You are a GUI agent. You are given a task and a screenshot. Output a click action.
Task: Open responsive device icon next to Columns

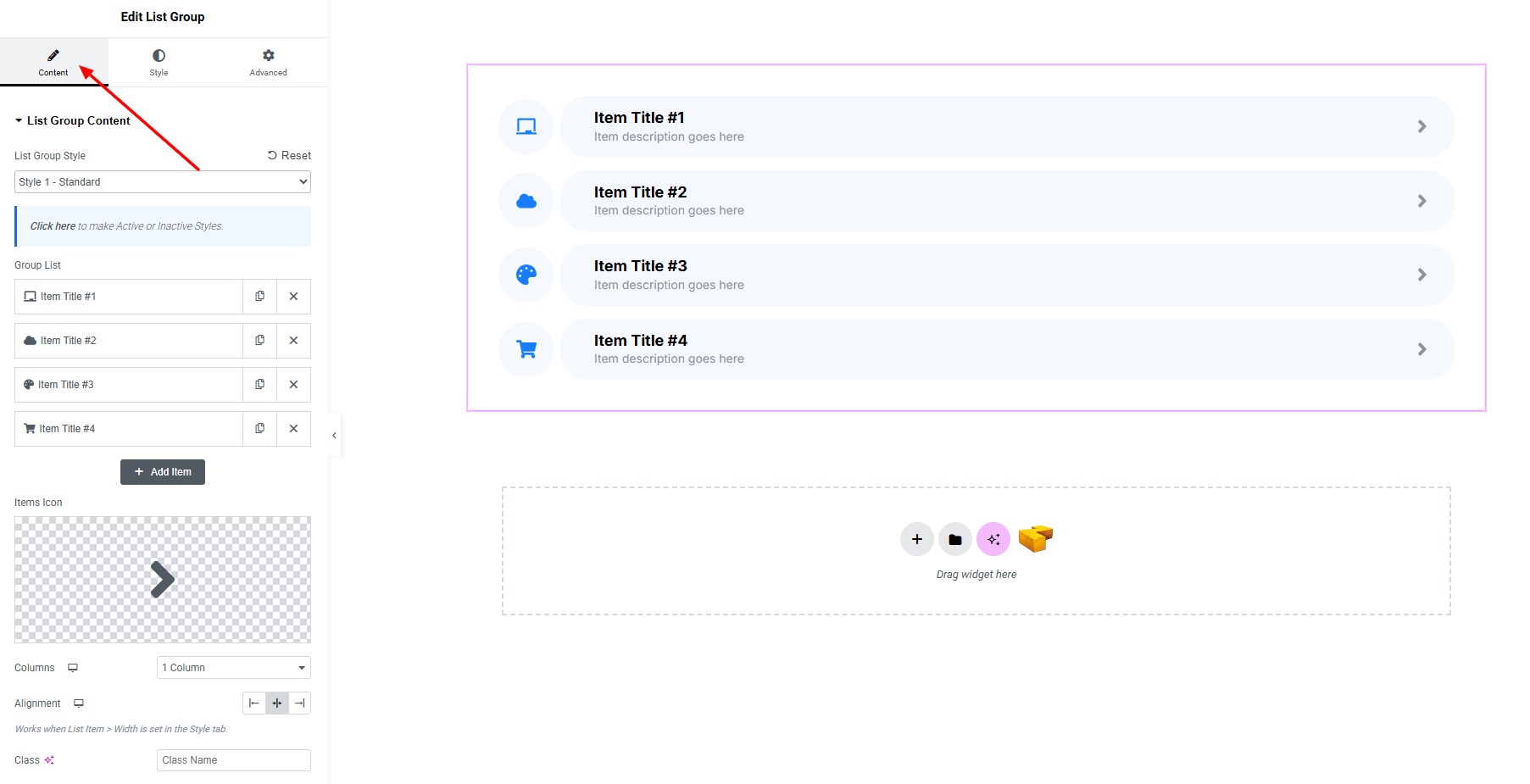[x=73, y=668]
